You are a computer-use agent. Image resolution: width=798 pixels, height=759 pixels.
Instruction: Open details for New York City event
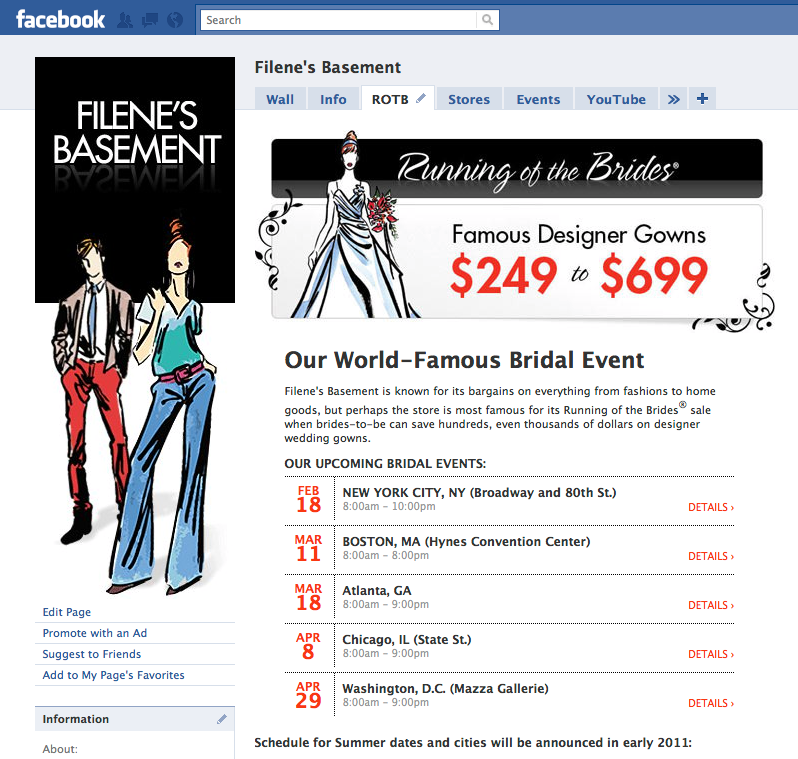click(x=711, y=507)
